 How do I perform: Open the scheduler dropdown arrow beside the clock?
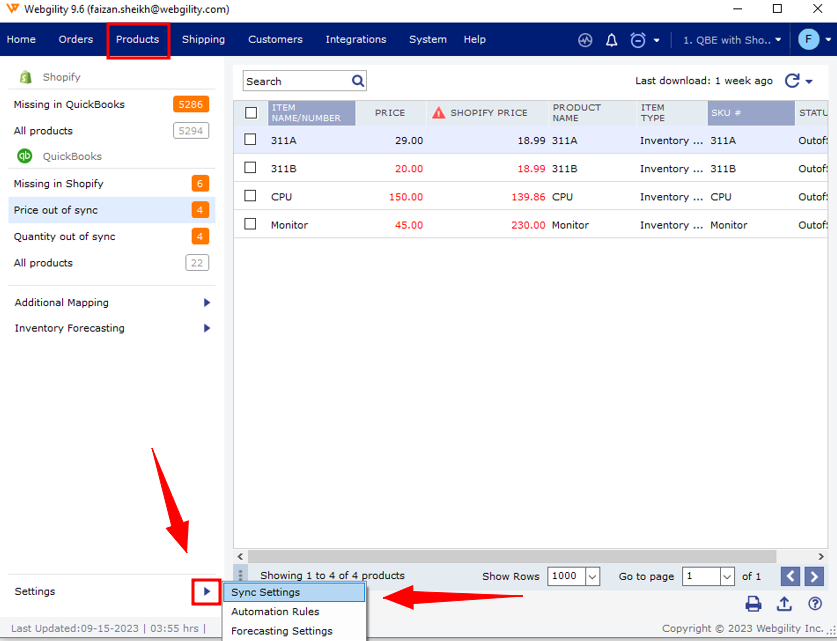[x=656, y=40]
